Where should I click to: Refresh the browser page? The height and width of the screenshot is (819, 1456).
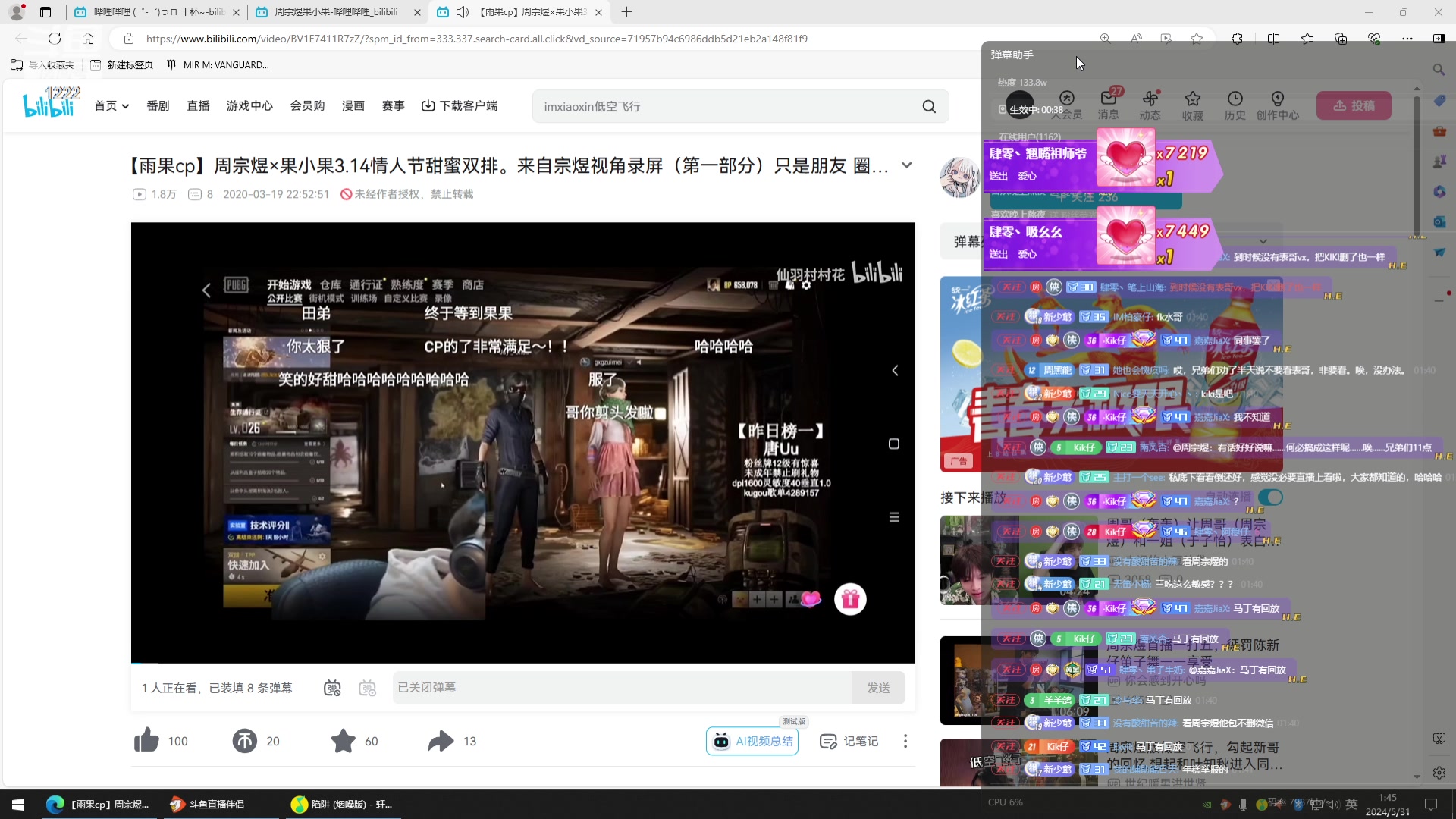[x=55, y=39]
